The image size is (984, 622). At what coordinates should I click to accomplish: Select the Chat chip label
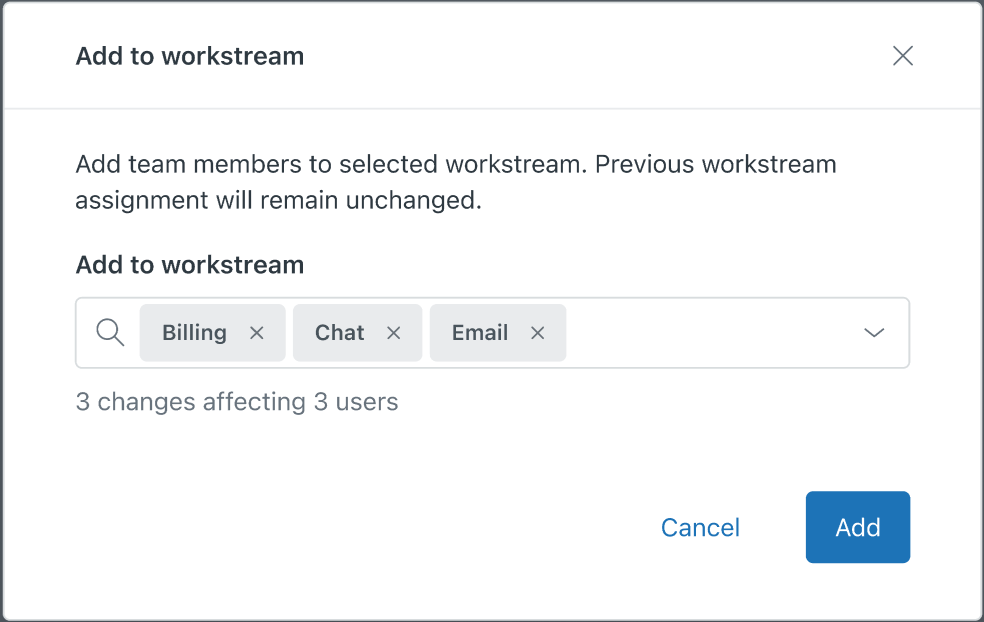340,333
